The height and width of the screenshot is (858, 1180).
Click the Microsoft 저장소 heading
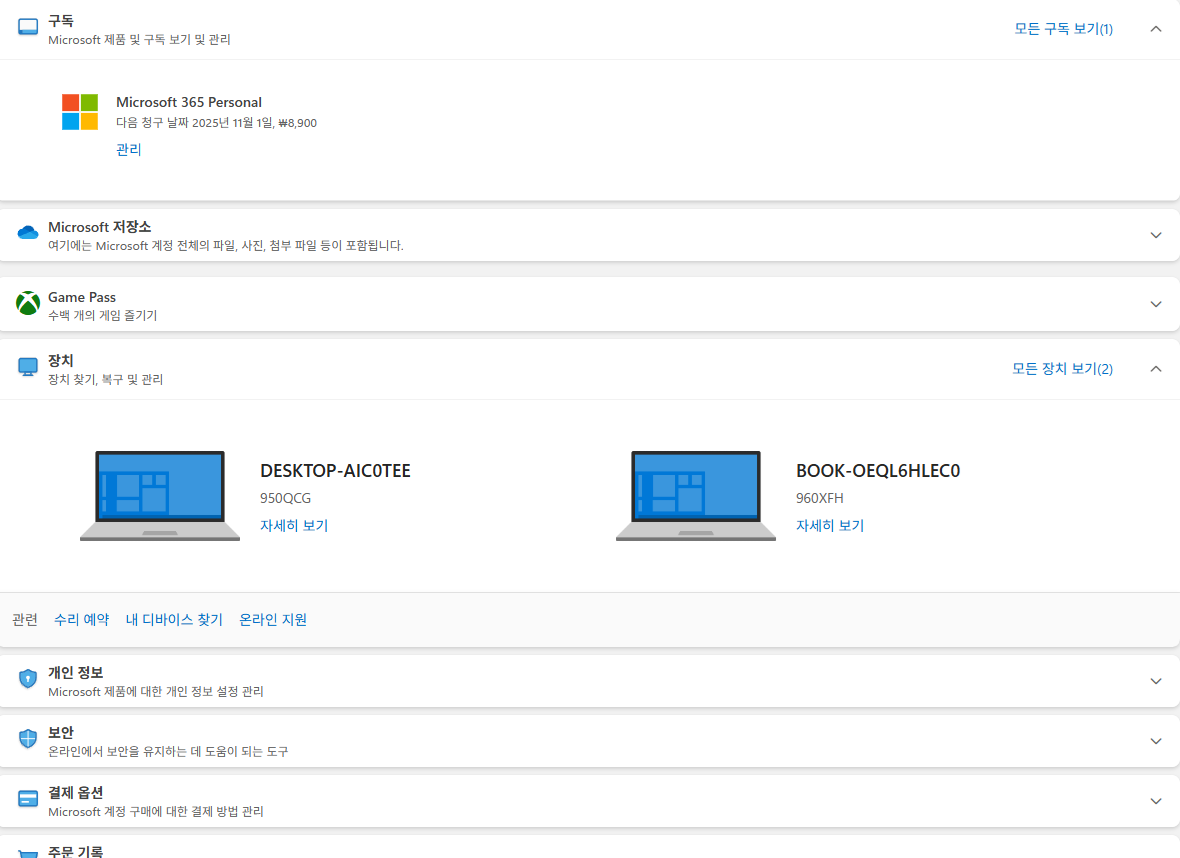[x=99, y=227]
